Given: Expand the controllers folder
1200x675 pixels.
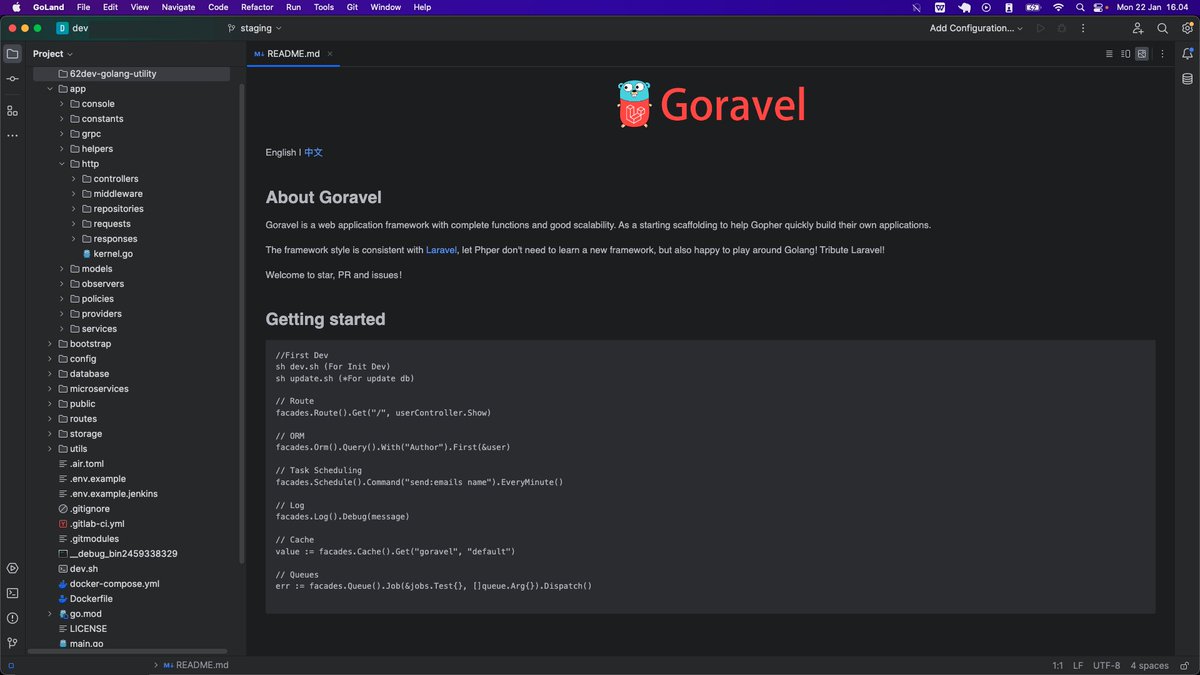Looking at the screenshot, I should [73, 179].
